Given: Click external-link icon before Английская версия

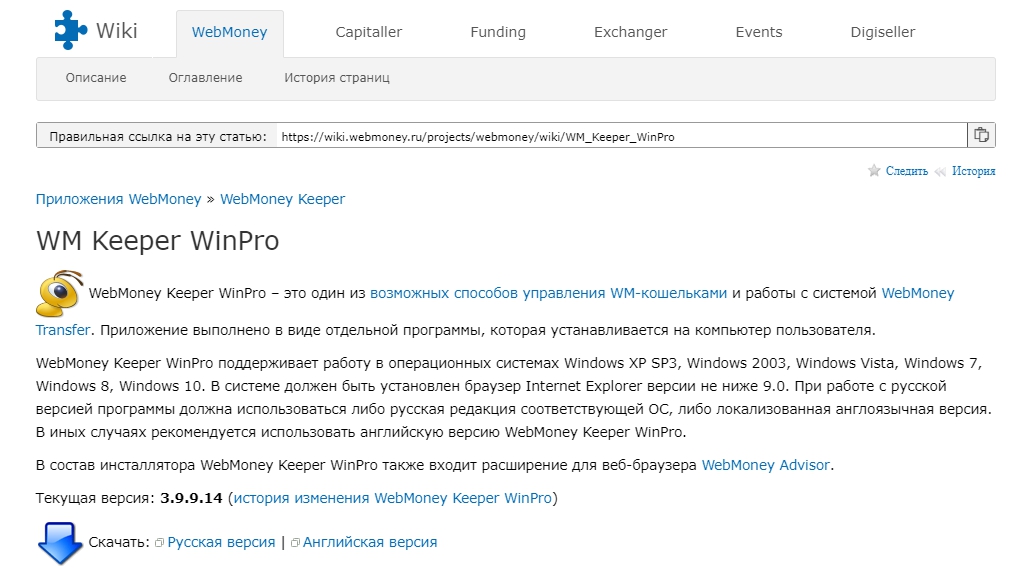Looking at the screenshot, I should (295, 543).
